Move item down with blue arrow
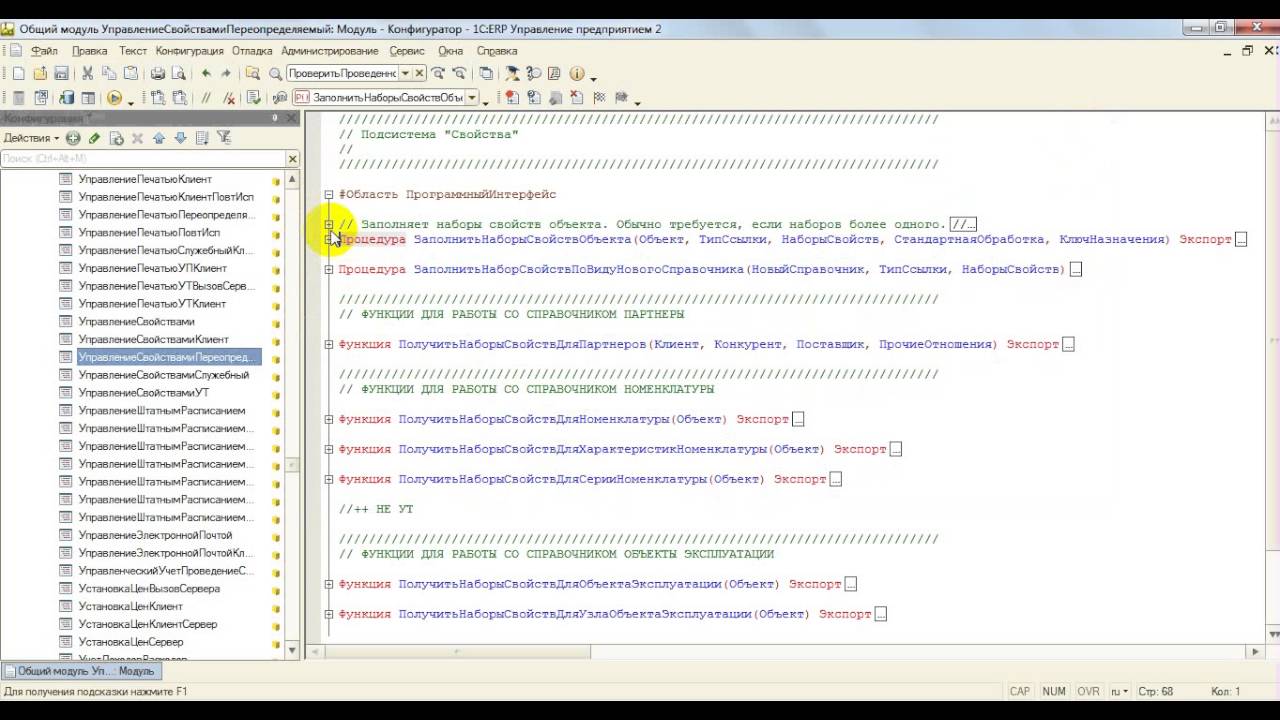1280x720 pixels. (180, 138)
